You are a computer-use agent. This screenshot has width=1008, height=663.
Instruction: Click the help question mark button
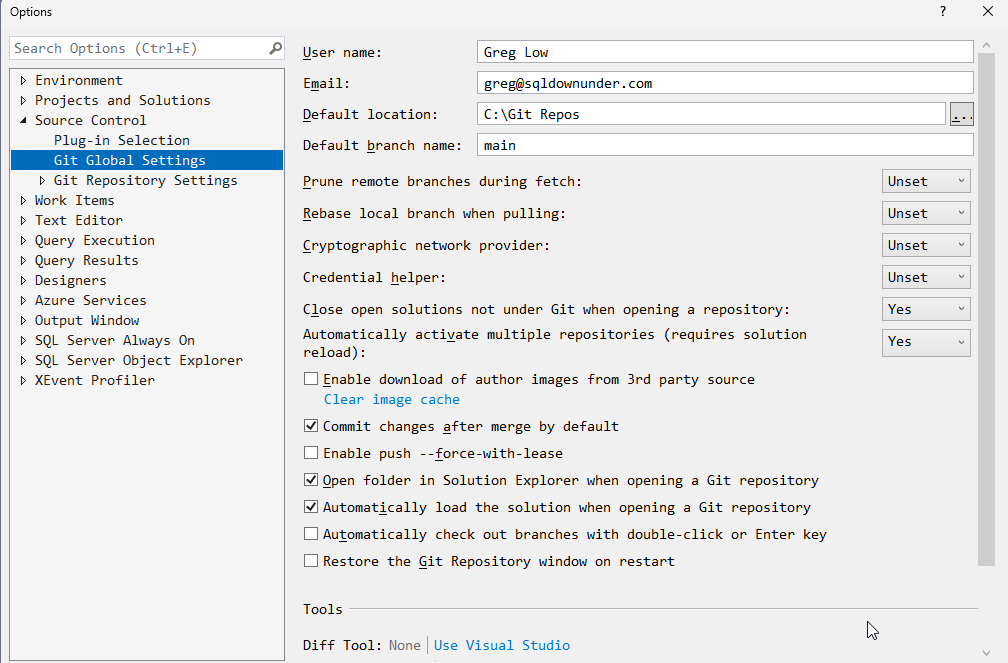(x=942, y=12)
